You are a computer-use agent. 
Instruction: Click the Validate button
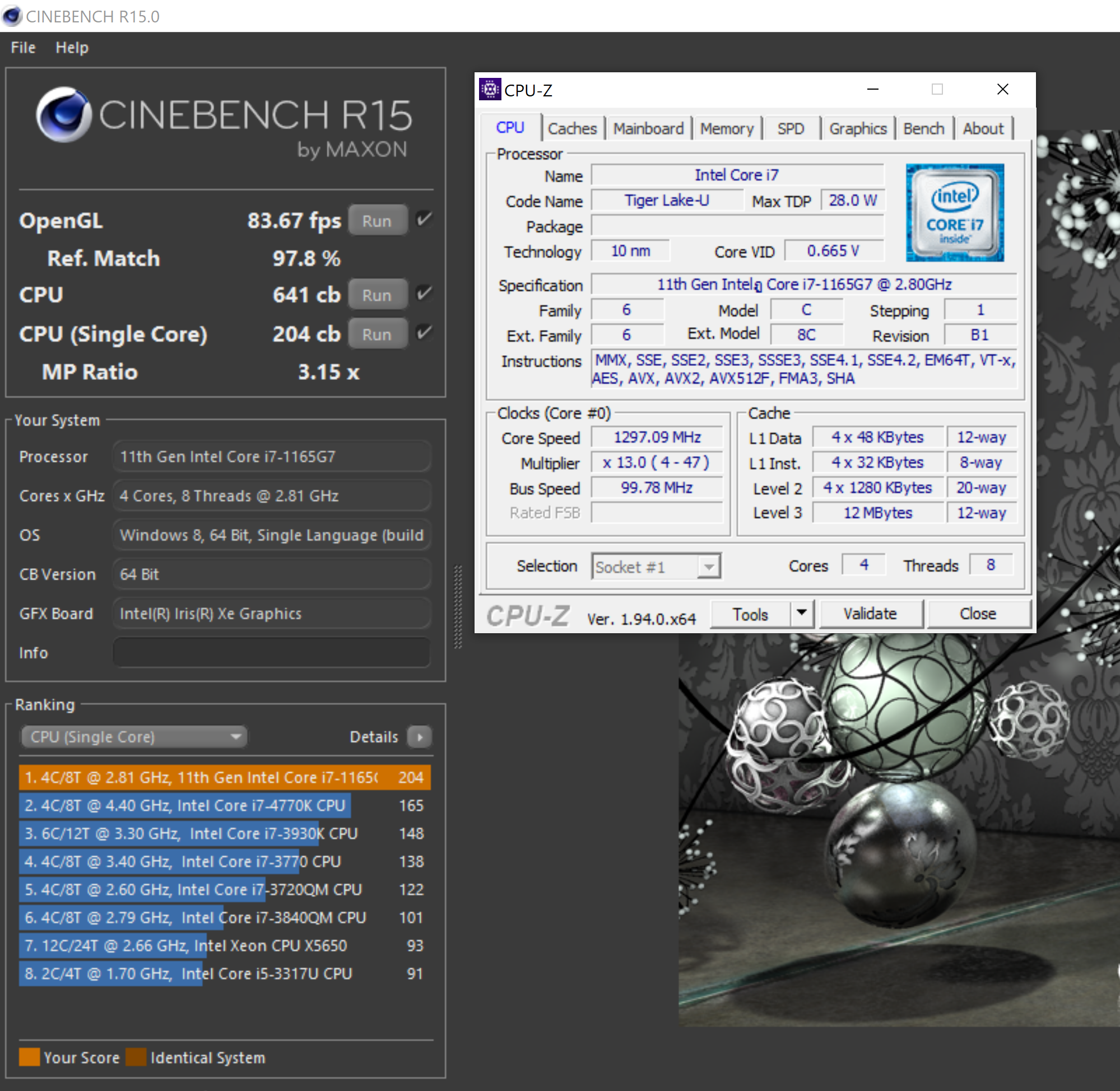click(870, 614)
